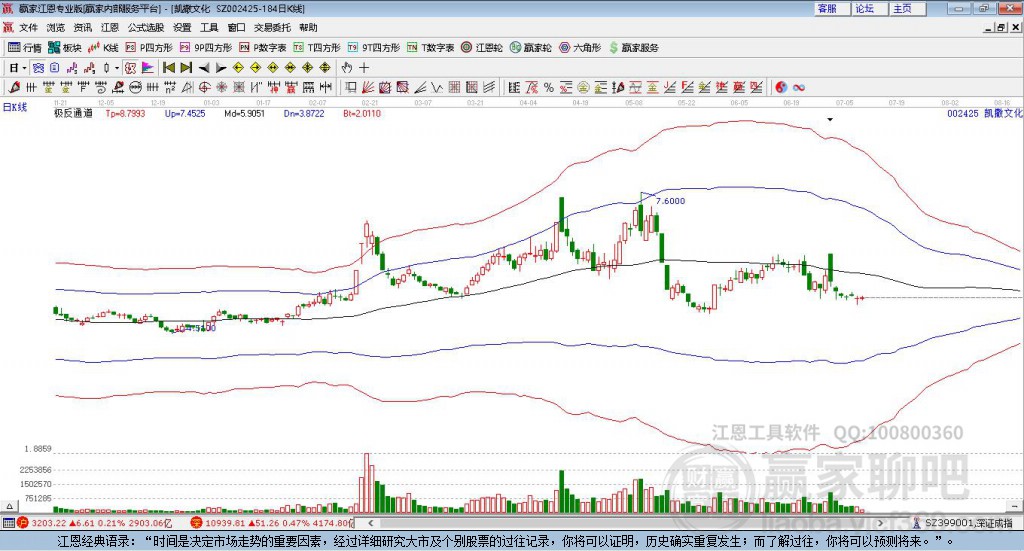Open the 资讯 menu
Screen dimensions: 1024x551
point(83,27)
